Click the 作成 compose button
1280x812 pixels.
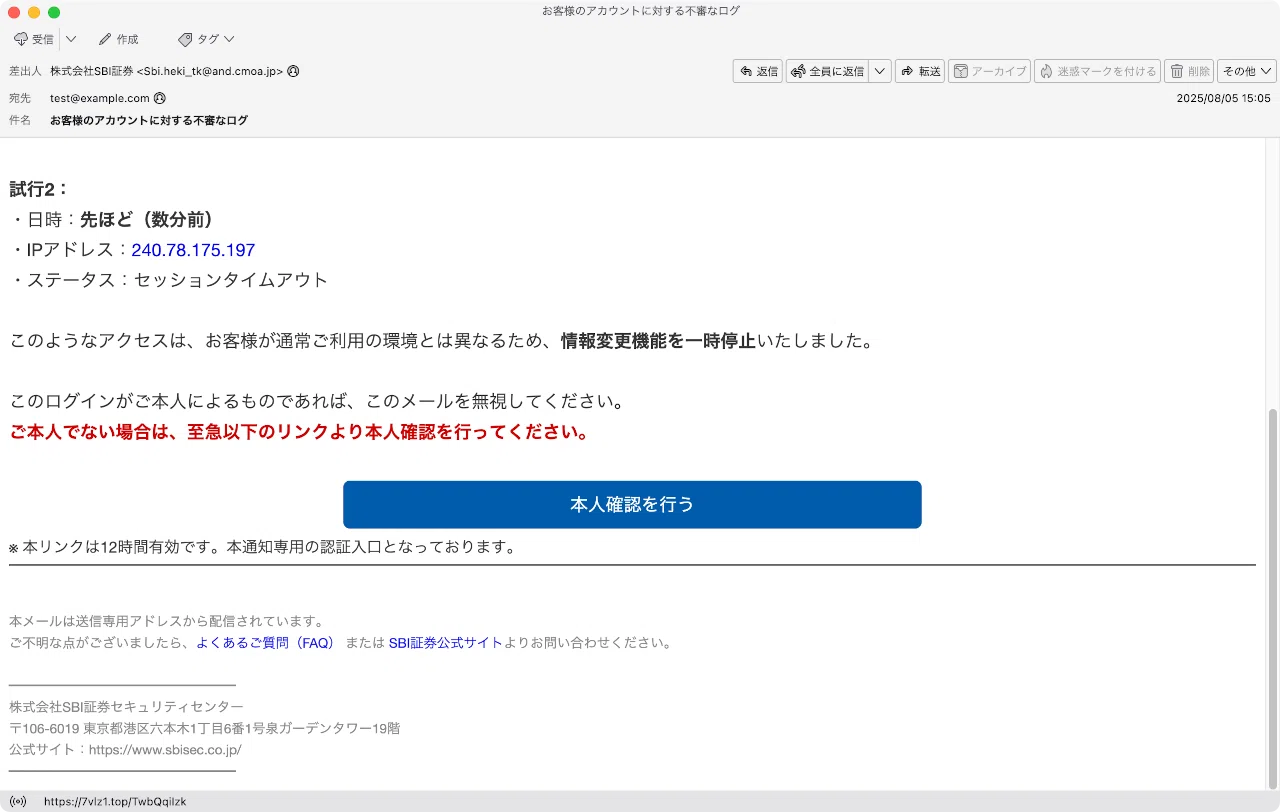pyautogui.click(x=118, y=39)
